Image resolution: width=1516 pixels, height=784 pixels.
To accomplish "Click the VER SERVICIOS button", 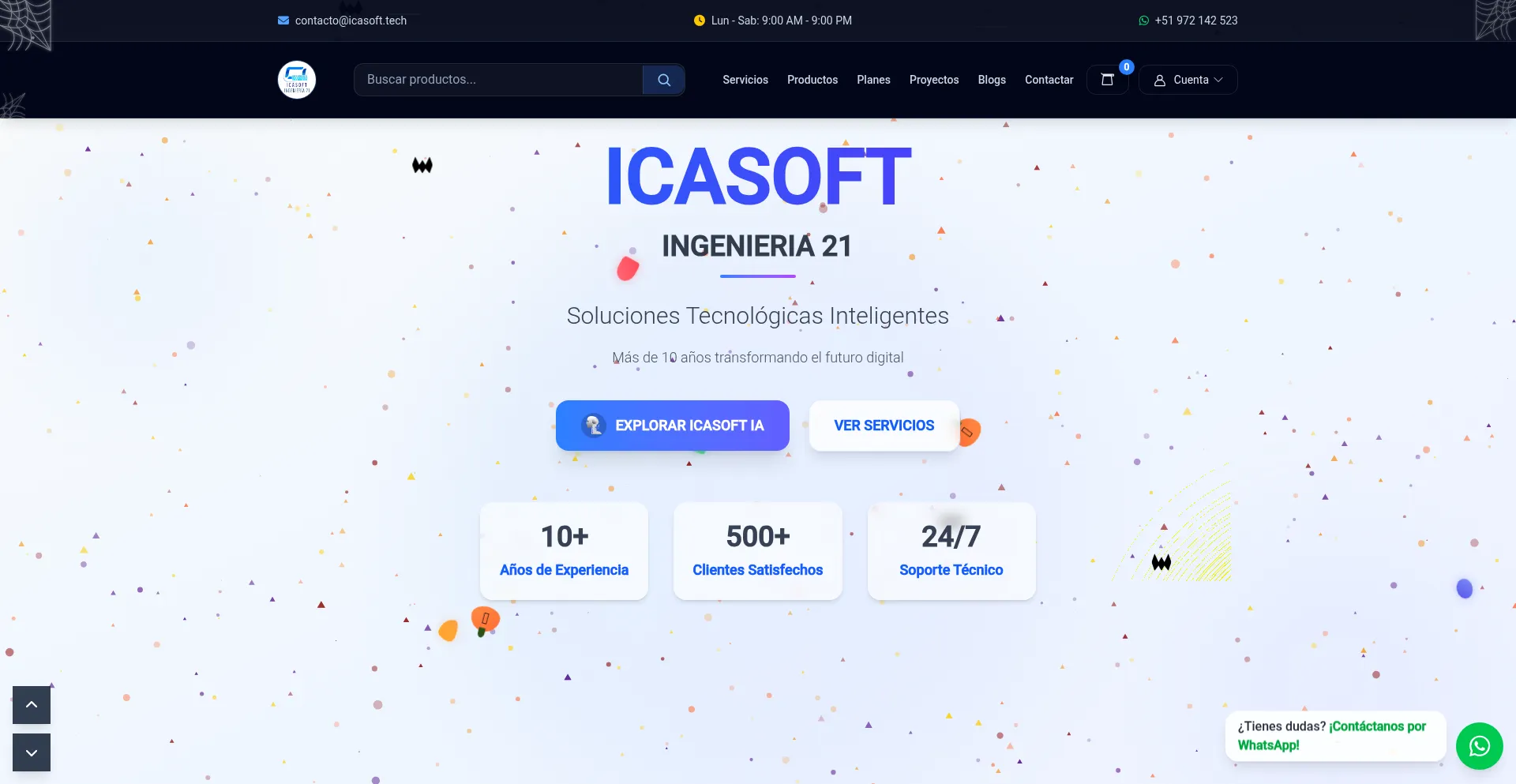I will [x=884, y=426].
